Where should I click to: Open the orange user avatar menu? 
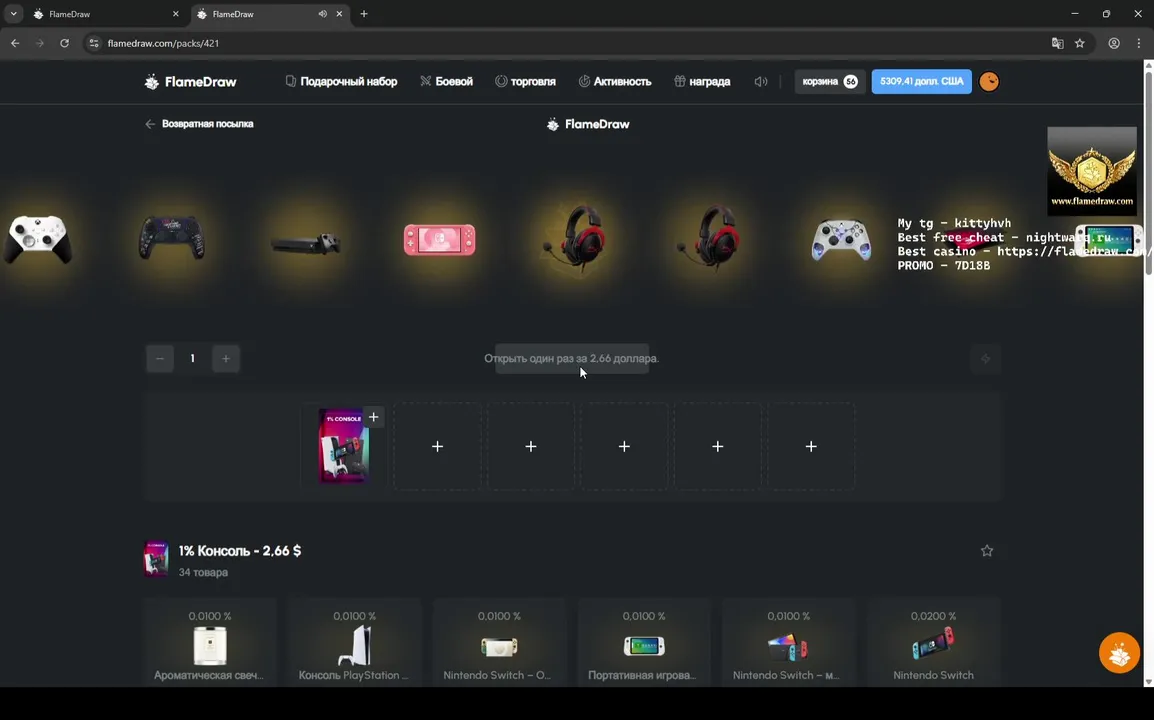click(x=989, y=82)
